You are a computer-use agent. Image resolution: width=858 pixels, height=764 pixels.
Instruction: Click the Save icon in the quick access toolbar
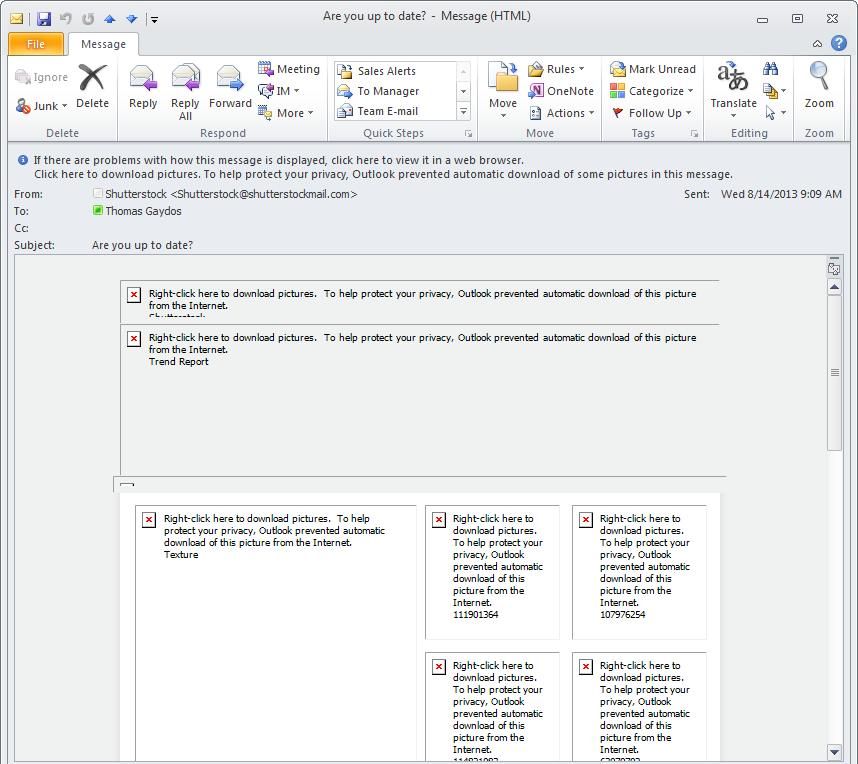[43, 18]
